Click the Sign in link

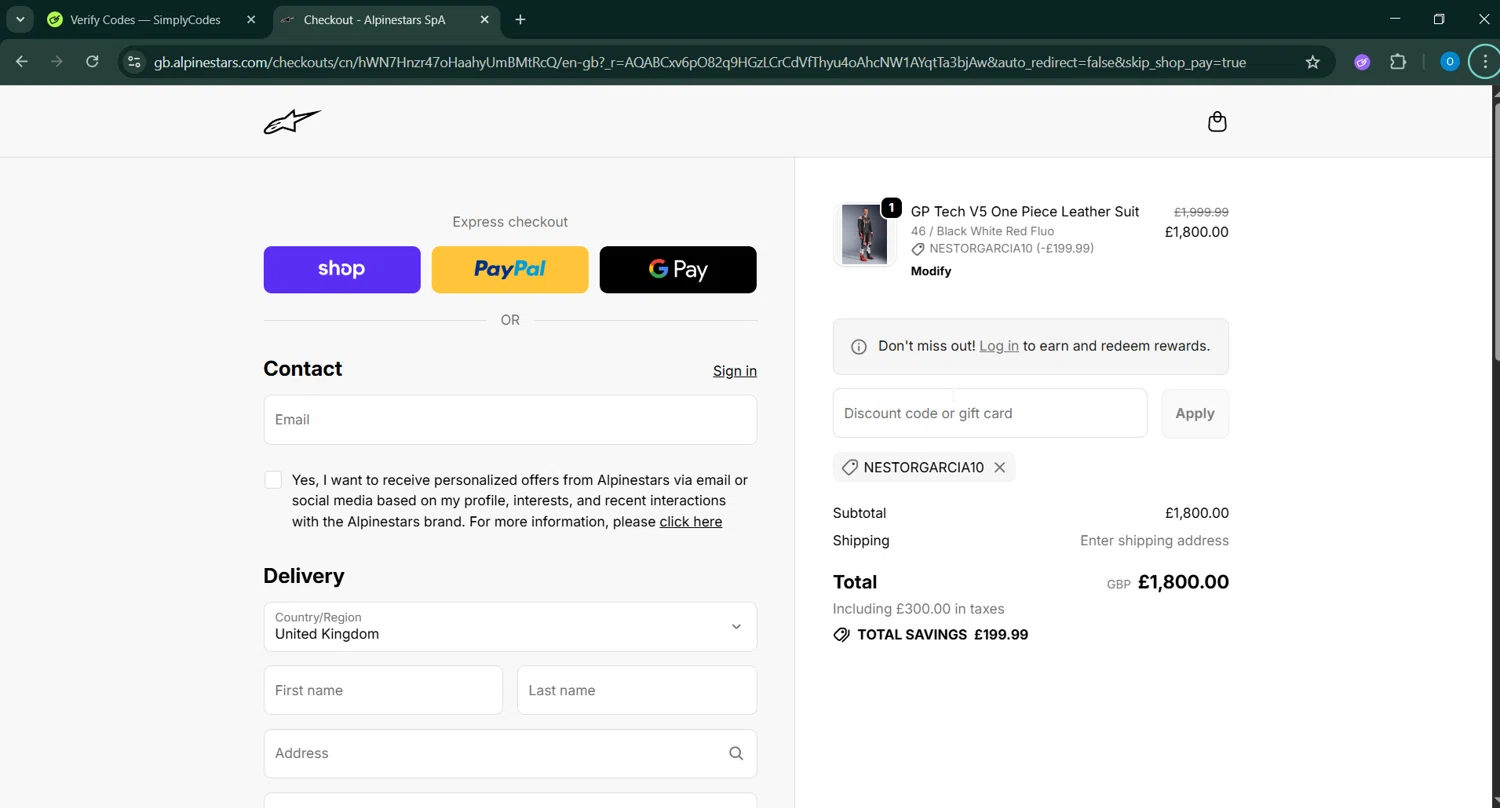point(734,371)
